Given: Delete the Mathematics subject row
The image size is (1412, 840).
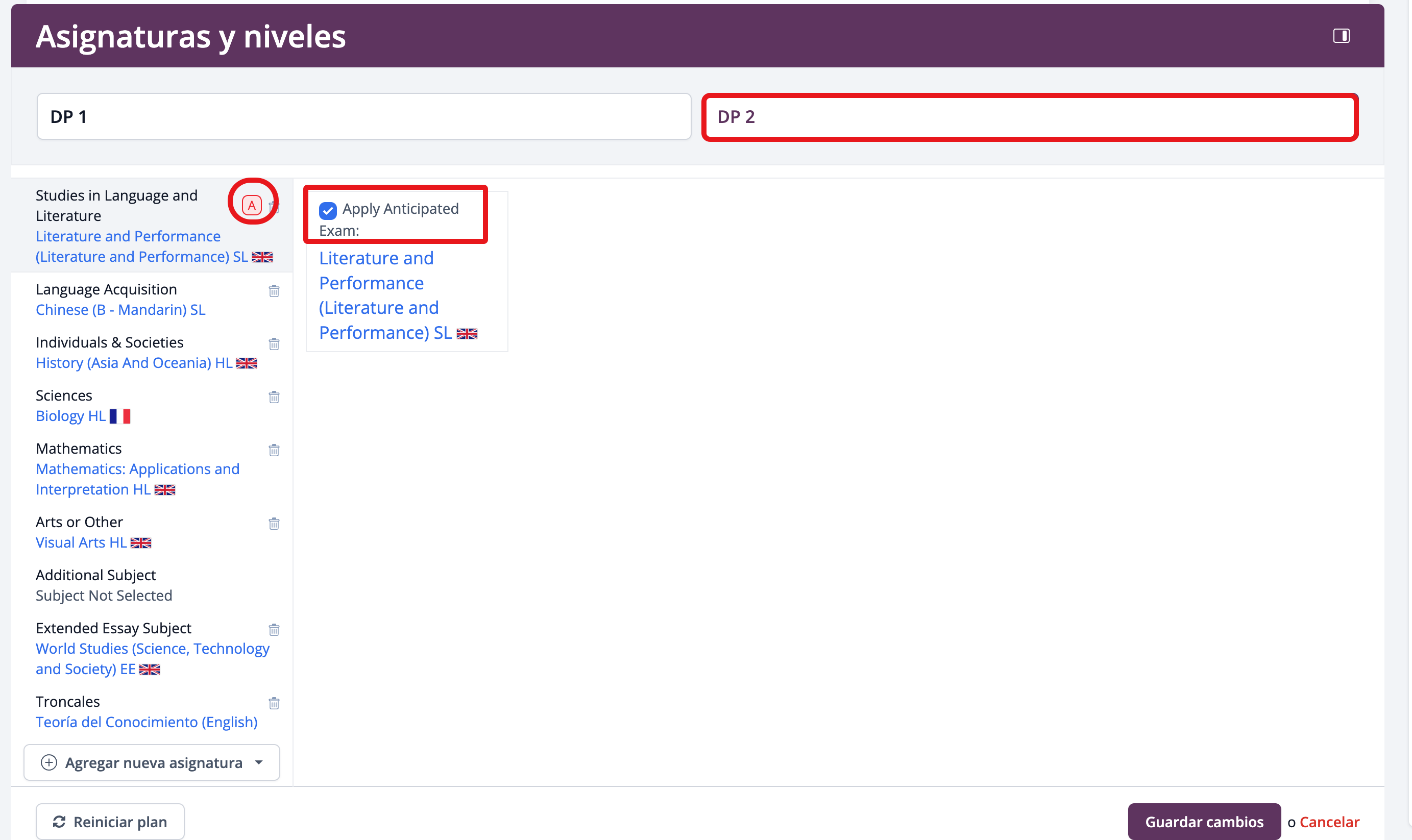Looking at the screenshot, I should click(274, 450).
